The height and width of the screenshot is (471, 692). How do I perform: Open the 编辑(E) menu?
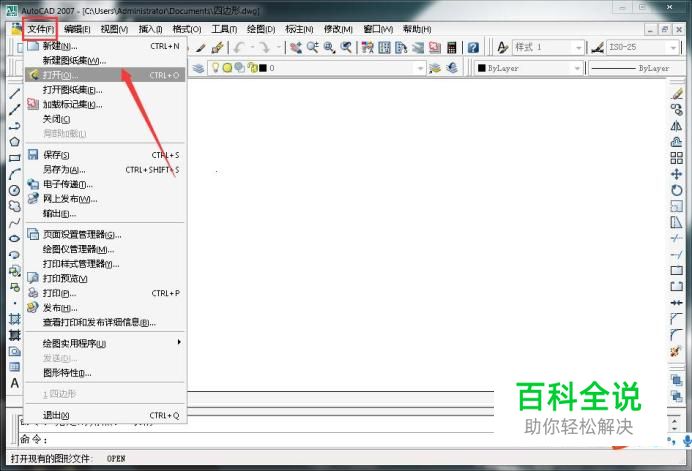pyautogui.click(x=77, y=29)
